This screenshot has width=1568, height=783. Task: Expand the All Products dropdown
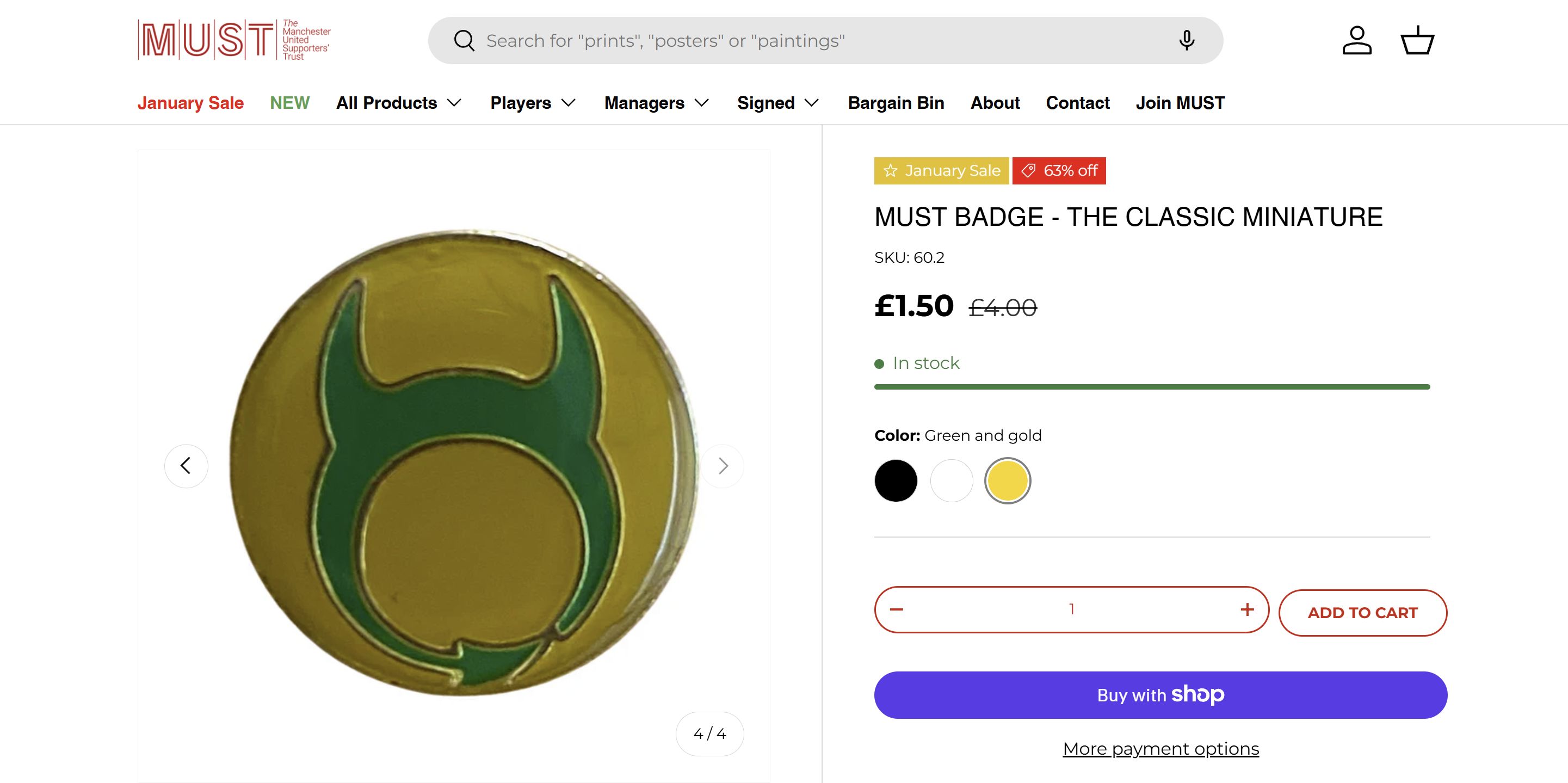[399, 103]
